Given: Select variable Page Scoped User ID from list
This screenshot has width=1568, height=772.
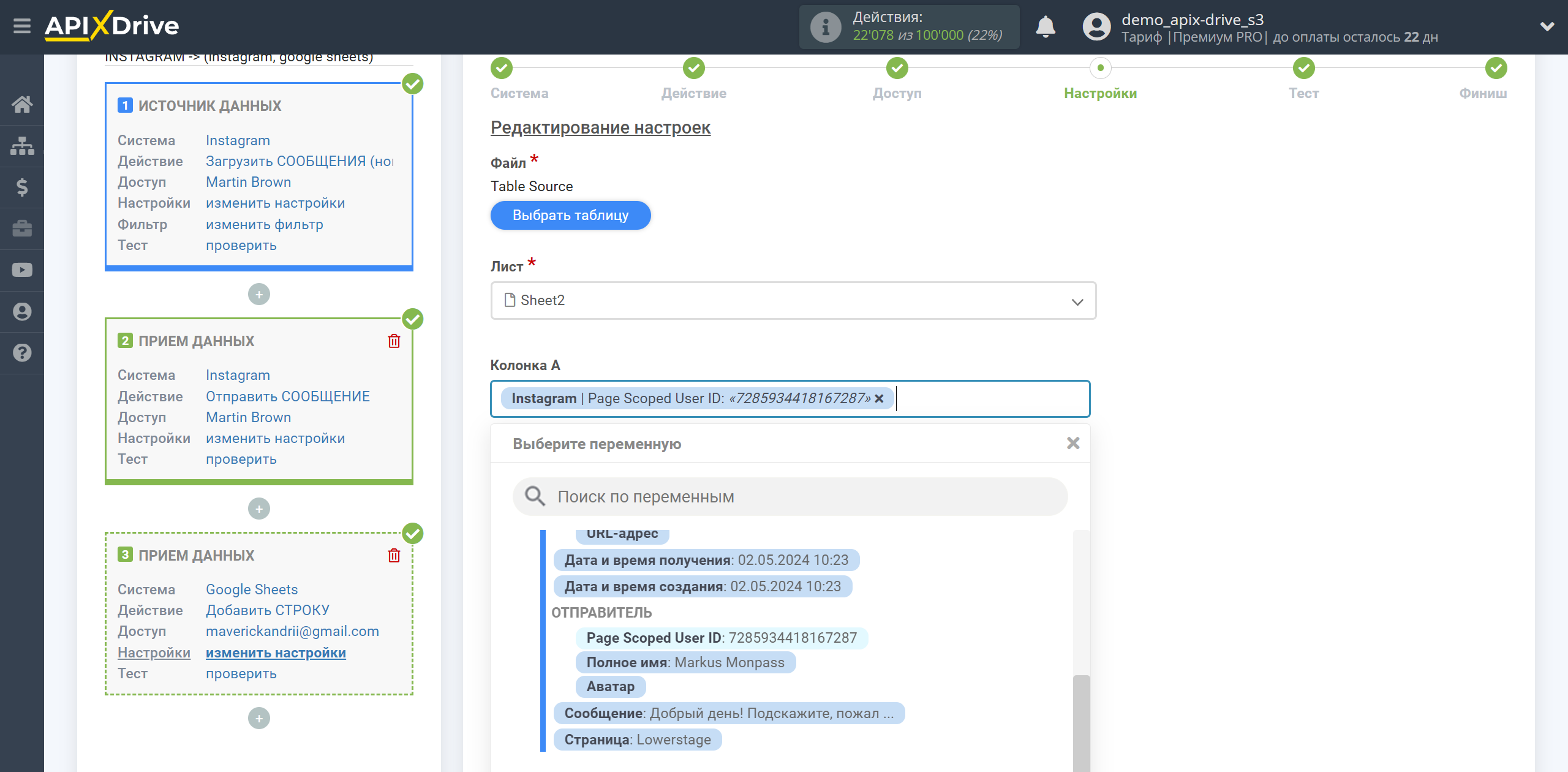Looking at the screenshot, I should (x=722, y=638).
